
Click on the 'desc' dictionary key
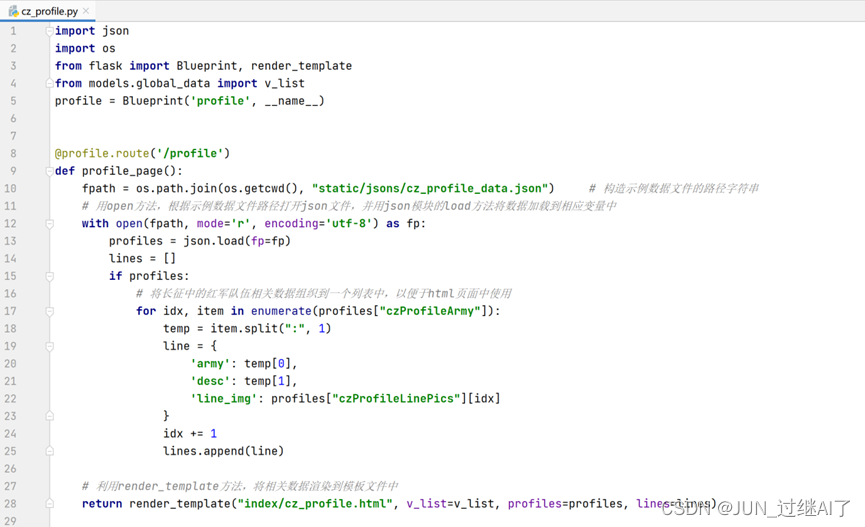pos(210,381)
